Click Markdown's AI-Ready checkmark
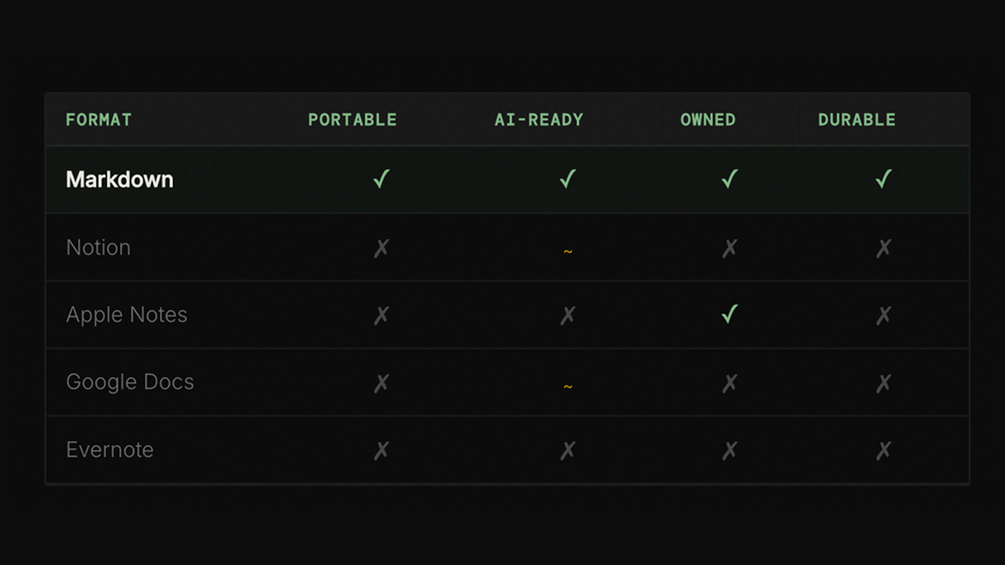 tap(568, 179)
